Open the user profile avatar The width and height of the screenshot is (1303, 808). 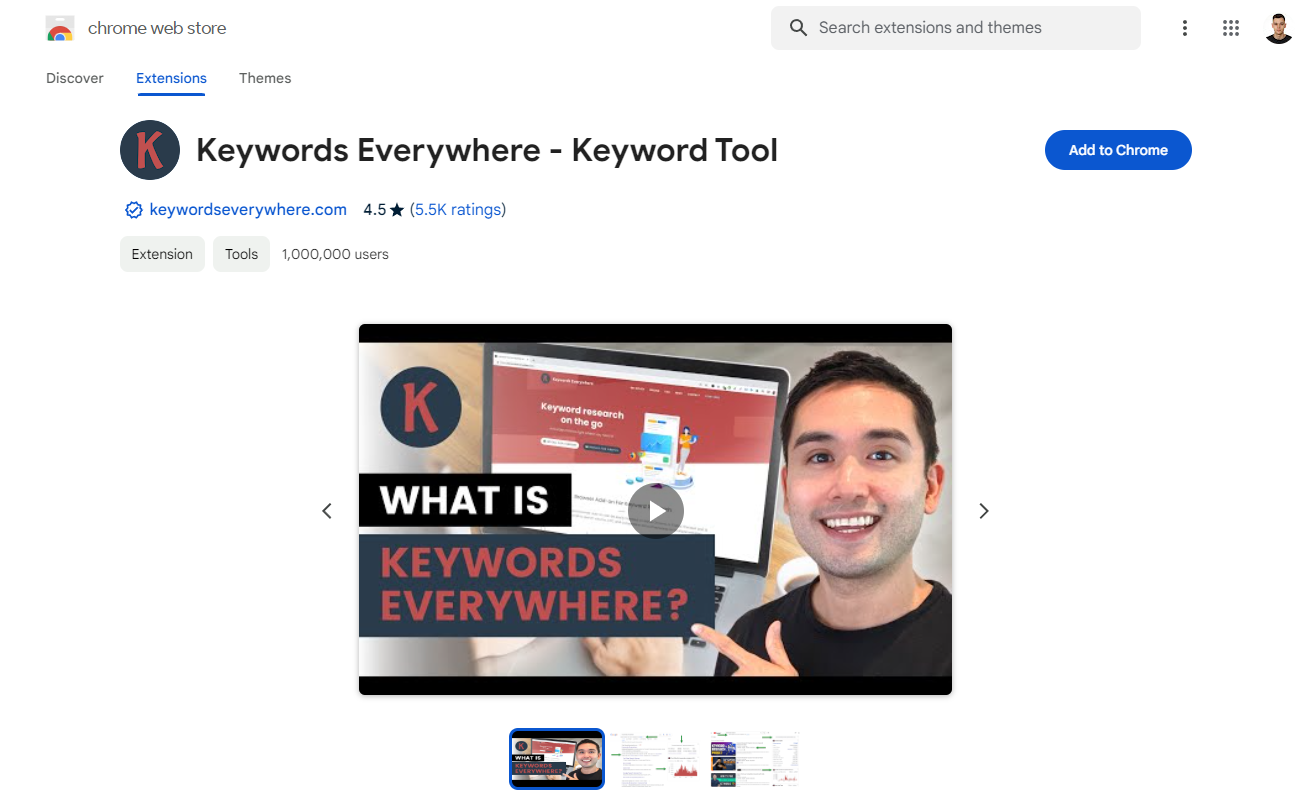pos(1279,28)
